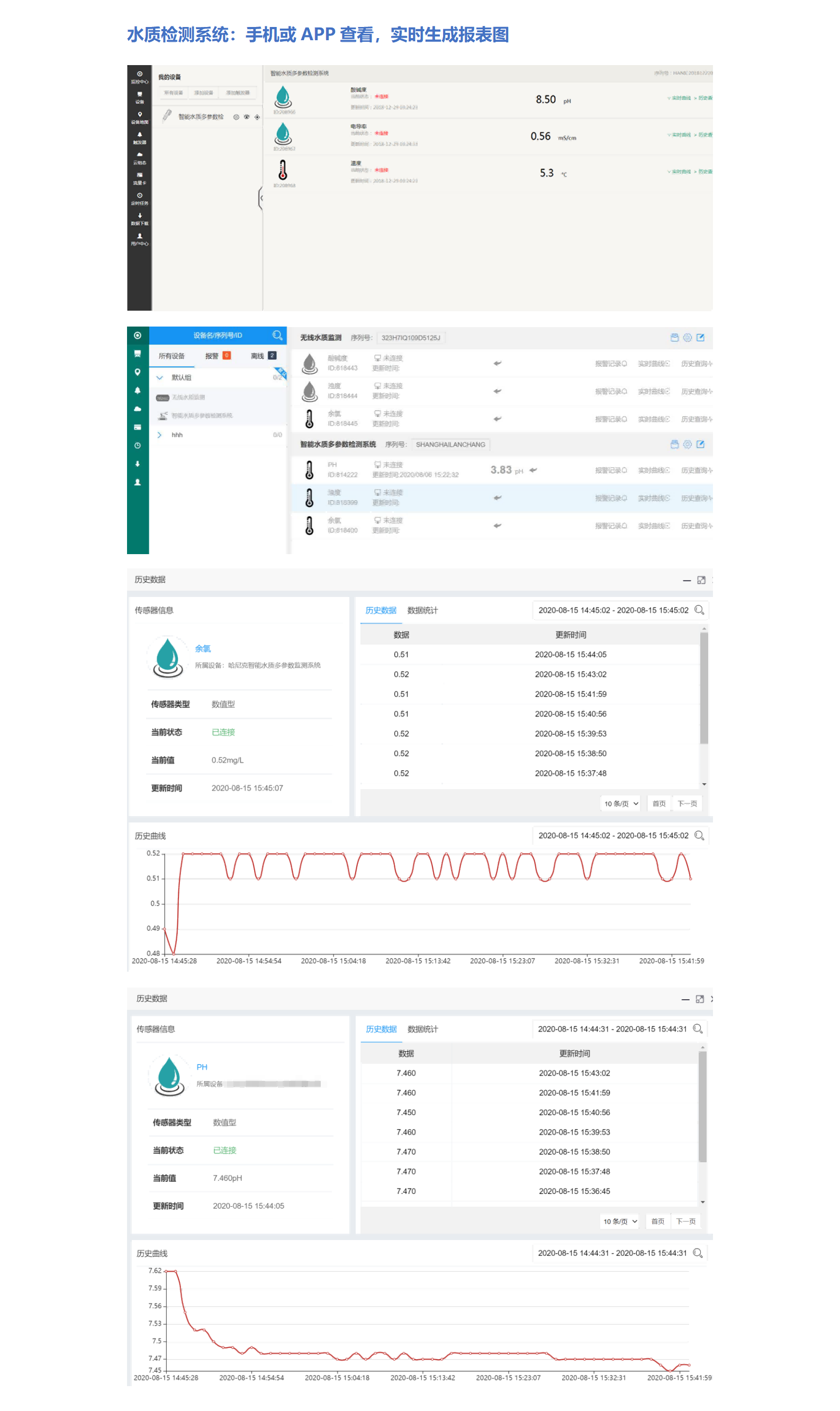840x1411 pixels.
Task: Switch to 报警 tab with orange badge
Action: pos(218,356)
